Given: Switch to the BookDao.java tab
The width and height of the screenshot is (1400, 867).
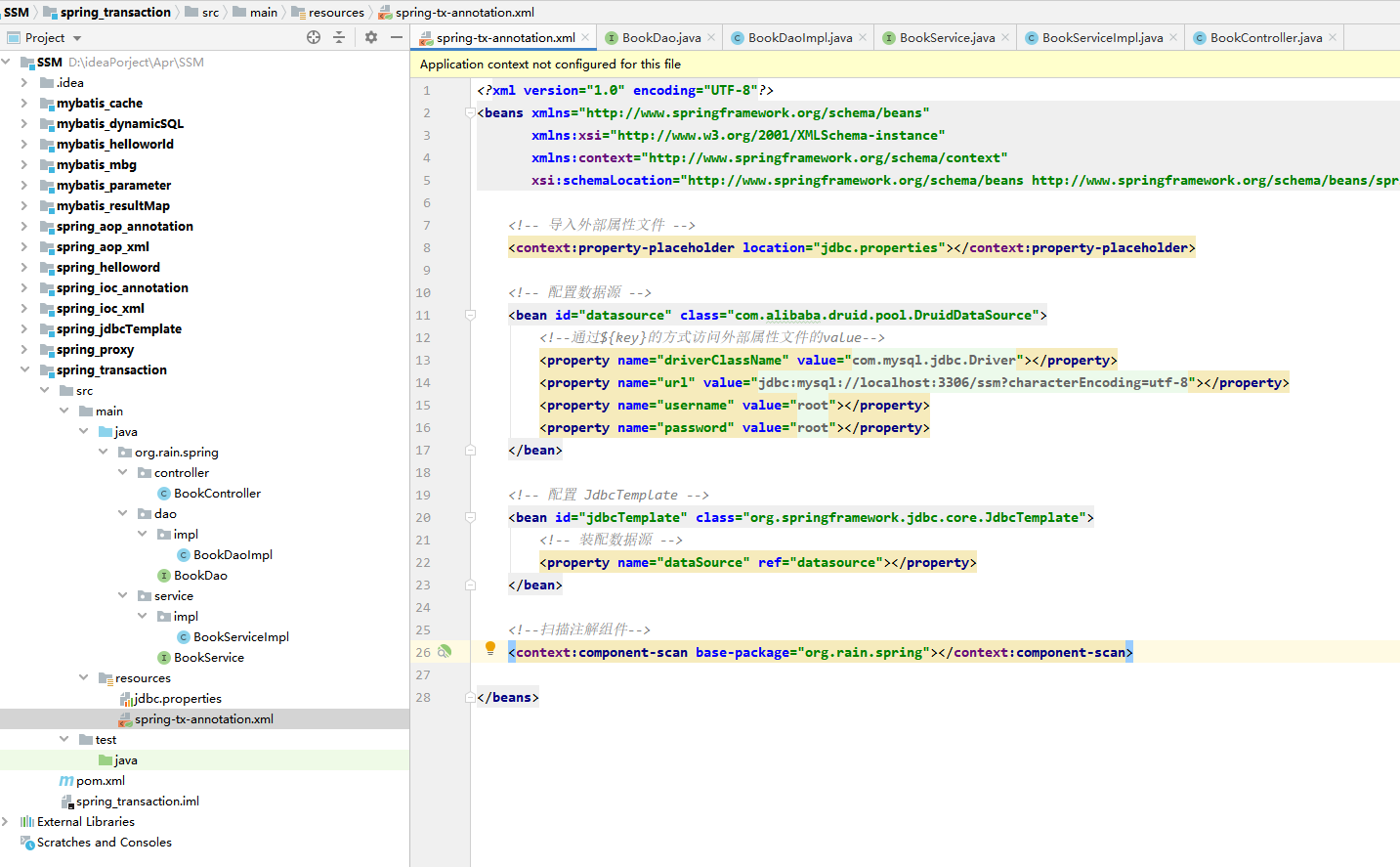Looking at the screenshot, I should click(x=661, y=37).
